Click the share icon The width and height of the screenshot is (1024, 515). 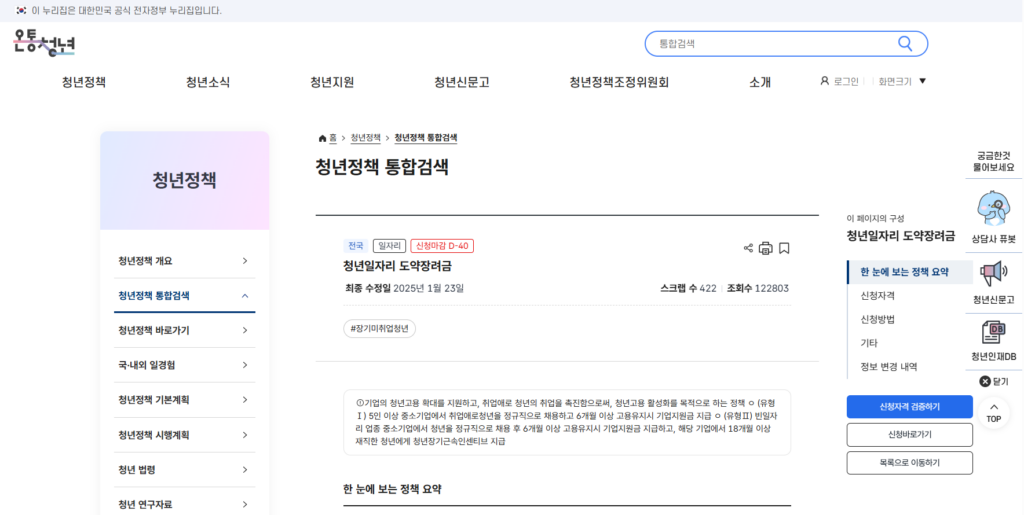pos(748,248)
